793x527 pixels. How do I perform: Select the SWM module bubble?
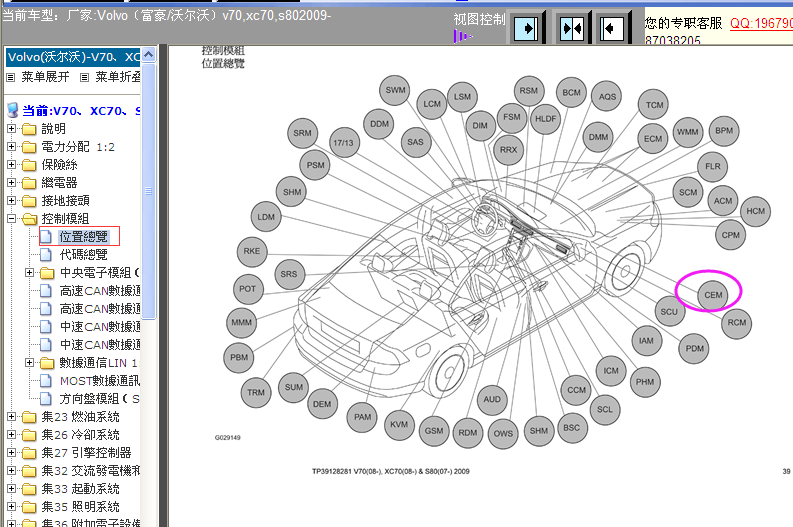(x=396, y=91)
